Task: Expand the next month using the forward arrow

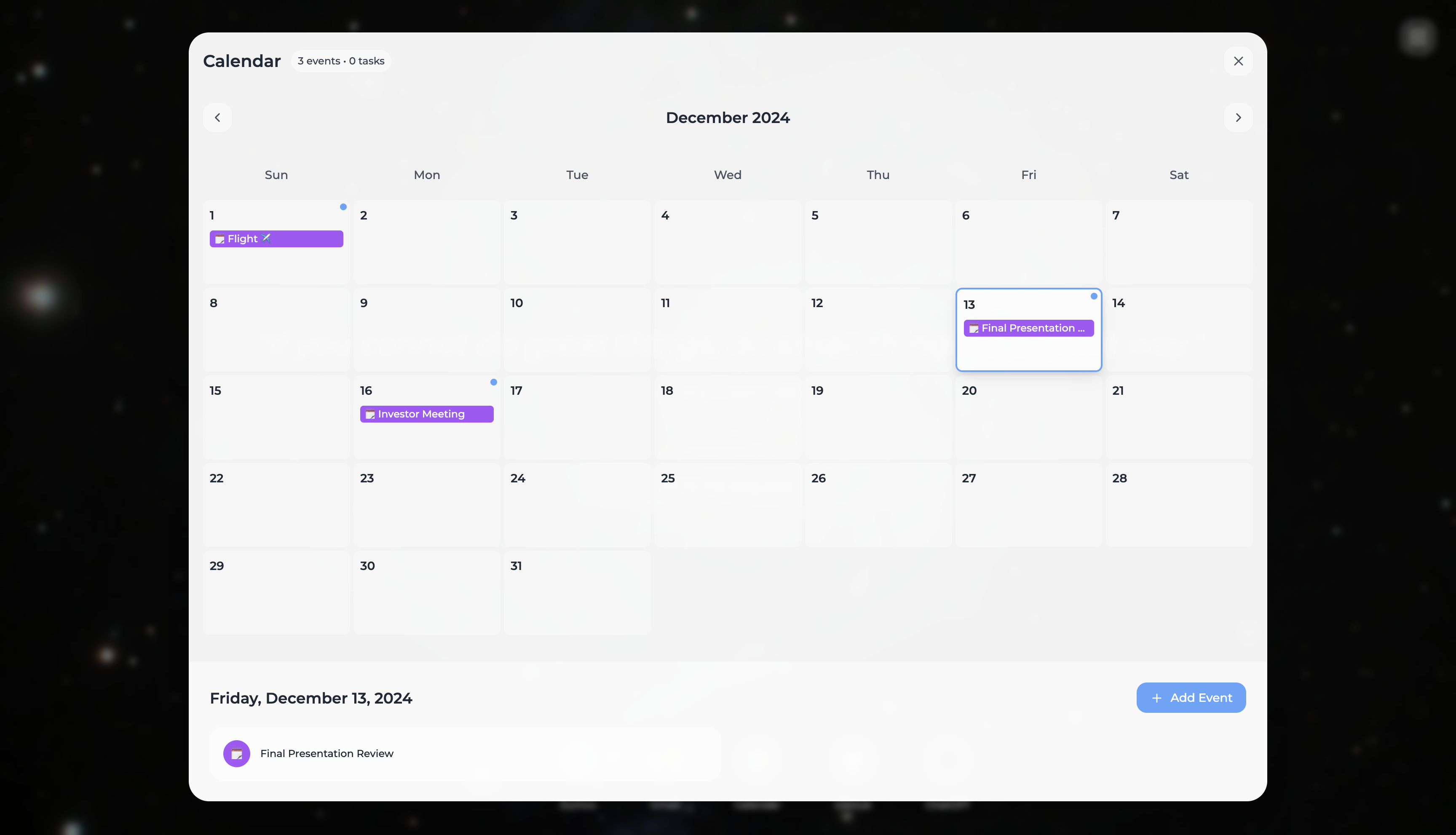Action: pos(1238,118)
